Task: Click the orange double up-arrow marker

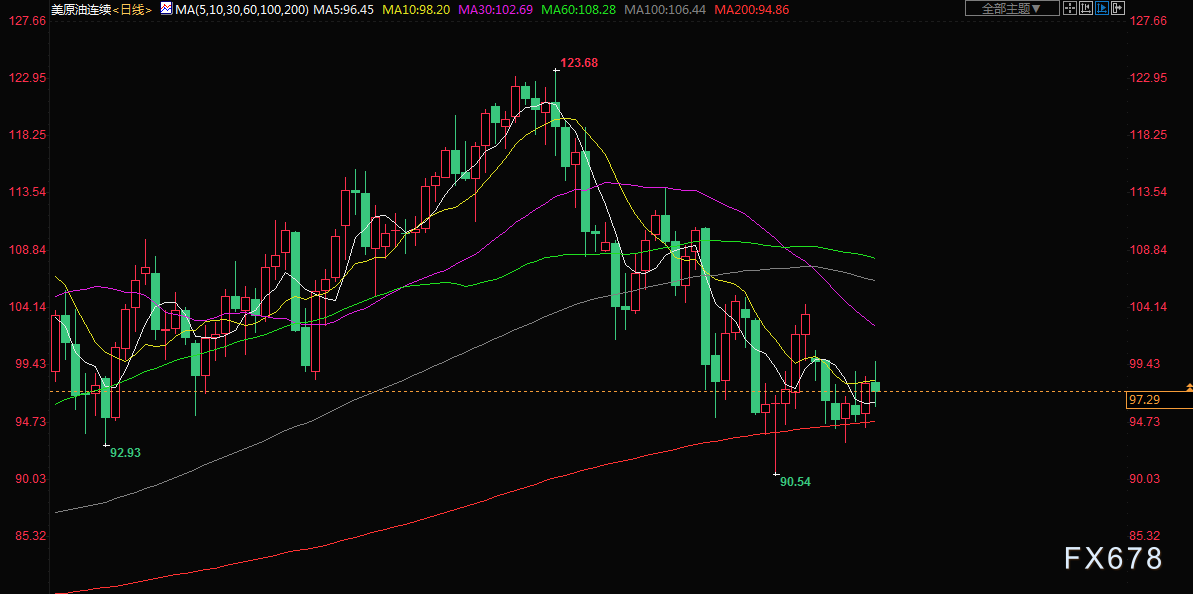Action: 1188,388
